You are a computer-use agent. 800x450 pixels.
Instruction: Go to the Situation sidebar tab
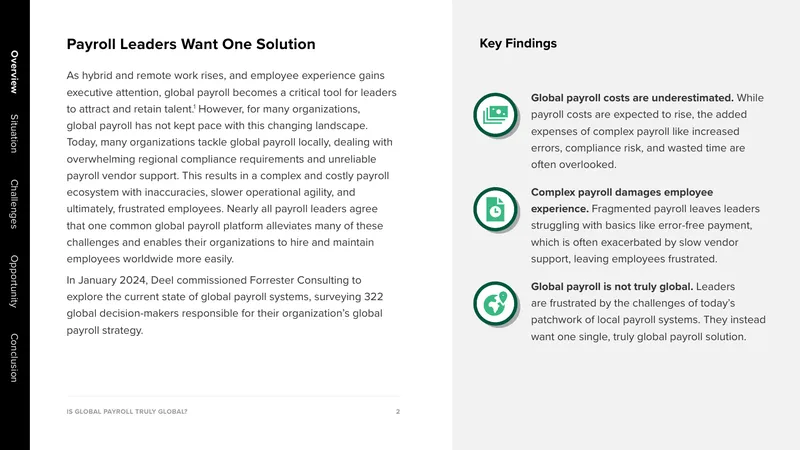coord(14,134)
